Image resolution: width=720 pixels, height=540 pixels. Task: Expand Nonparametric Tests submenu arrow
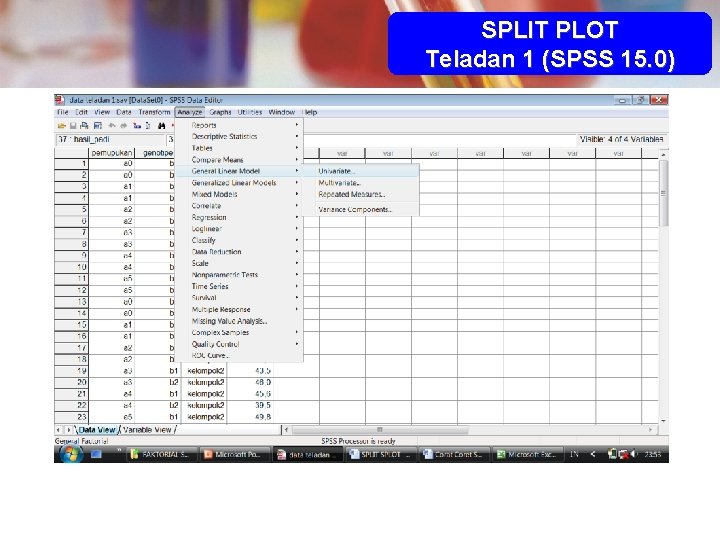pyautogui.click(x=297, y=275)
